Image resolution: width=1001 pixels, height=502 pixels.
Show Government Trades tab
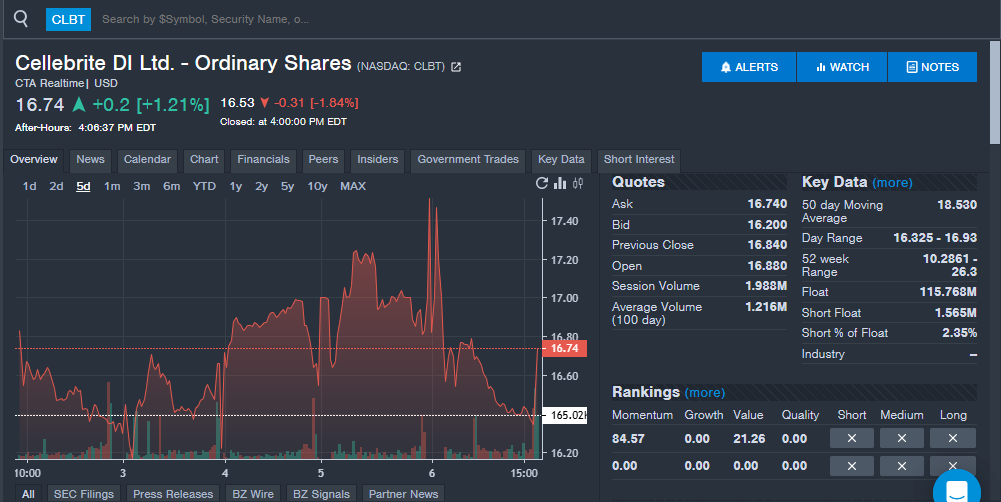468,160
